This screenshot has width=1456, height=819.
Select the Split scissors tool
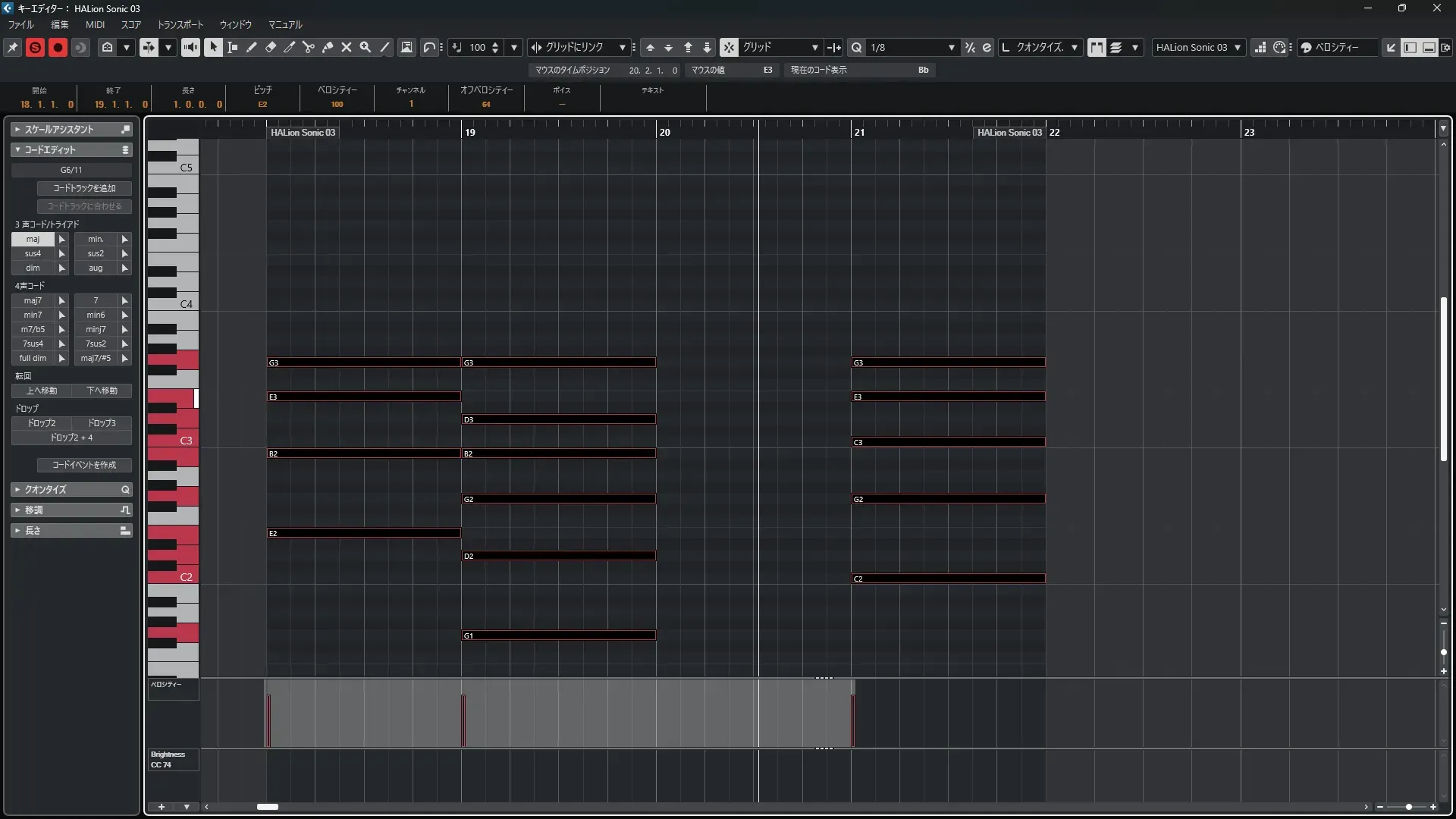[x=308, y=47]
